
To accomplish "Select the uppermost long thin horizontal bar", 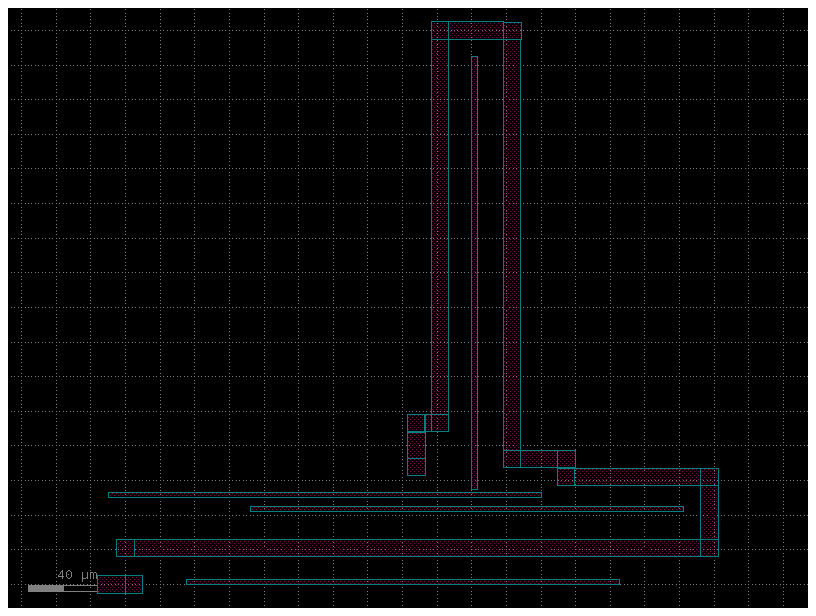I will tap(324, 494).
